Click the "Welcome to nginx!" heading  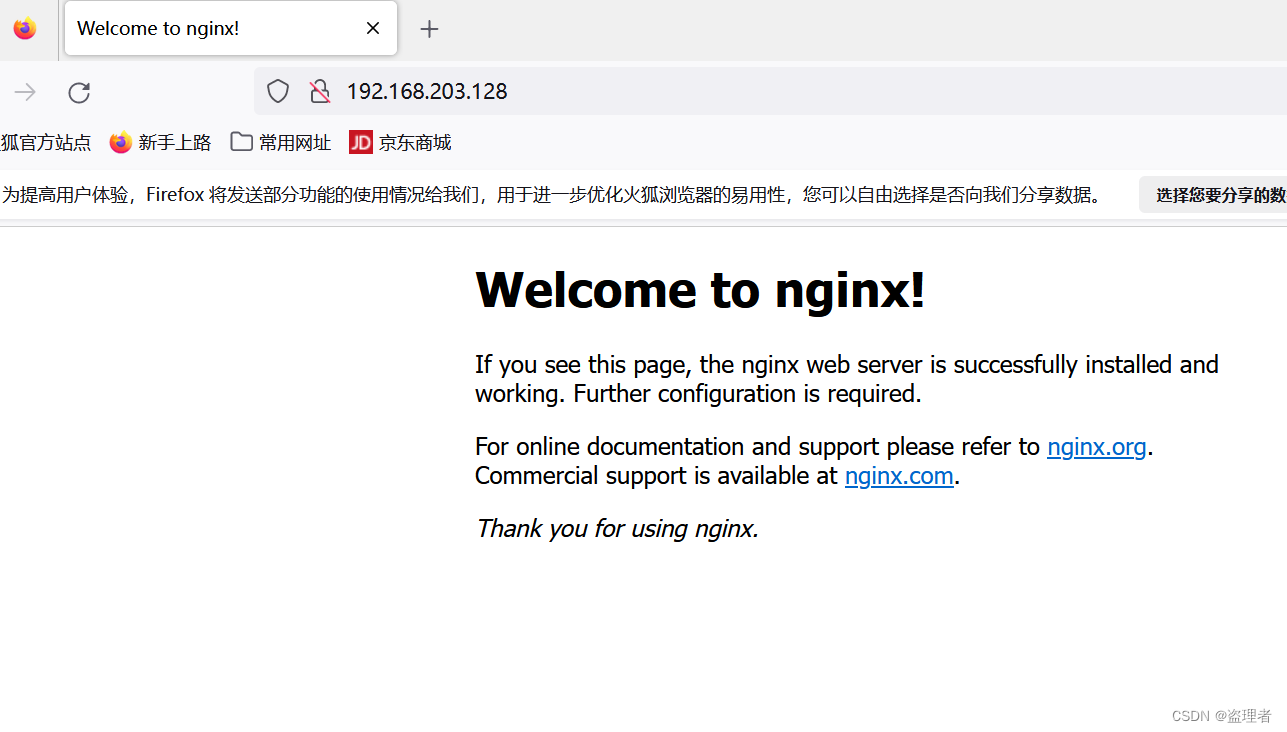700,290
